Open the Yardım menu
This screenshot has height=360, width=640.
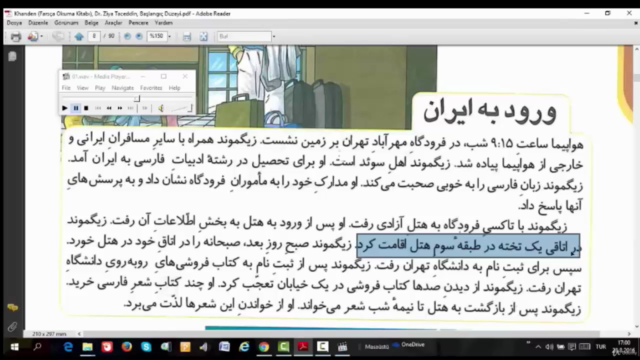click(x=164, y=23)
